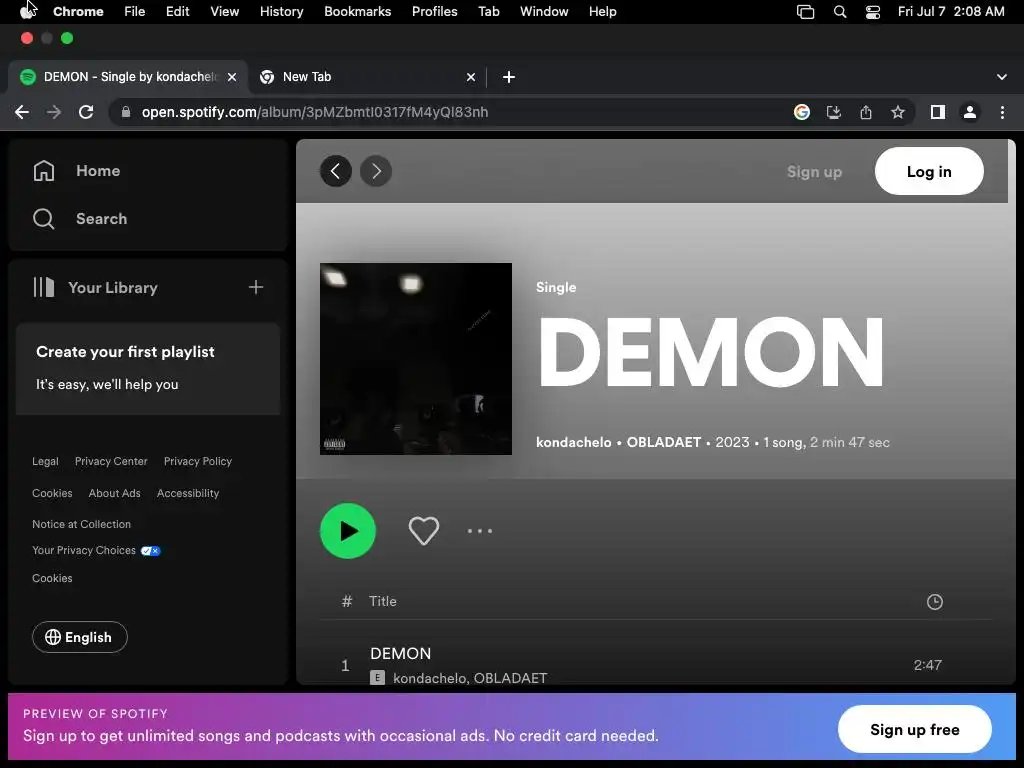This screenshot has width=1024, height=768.
Task: Open Spotlight search in menu bar
Action: point(840,12)
